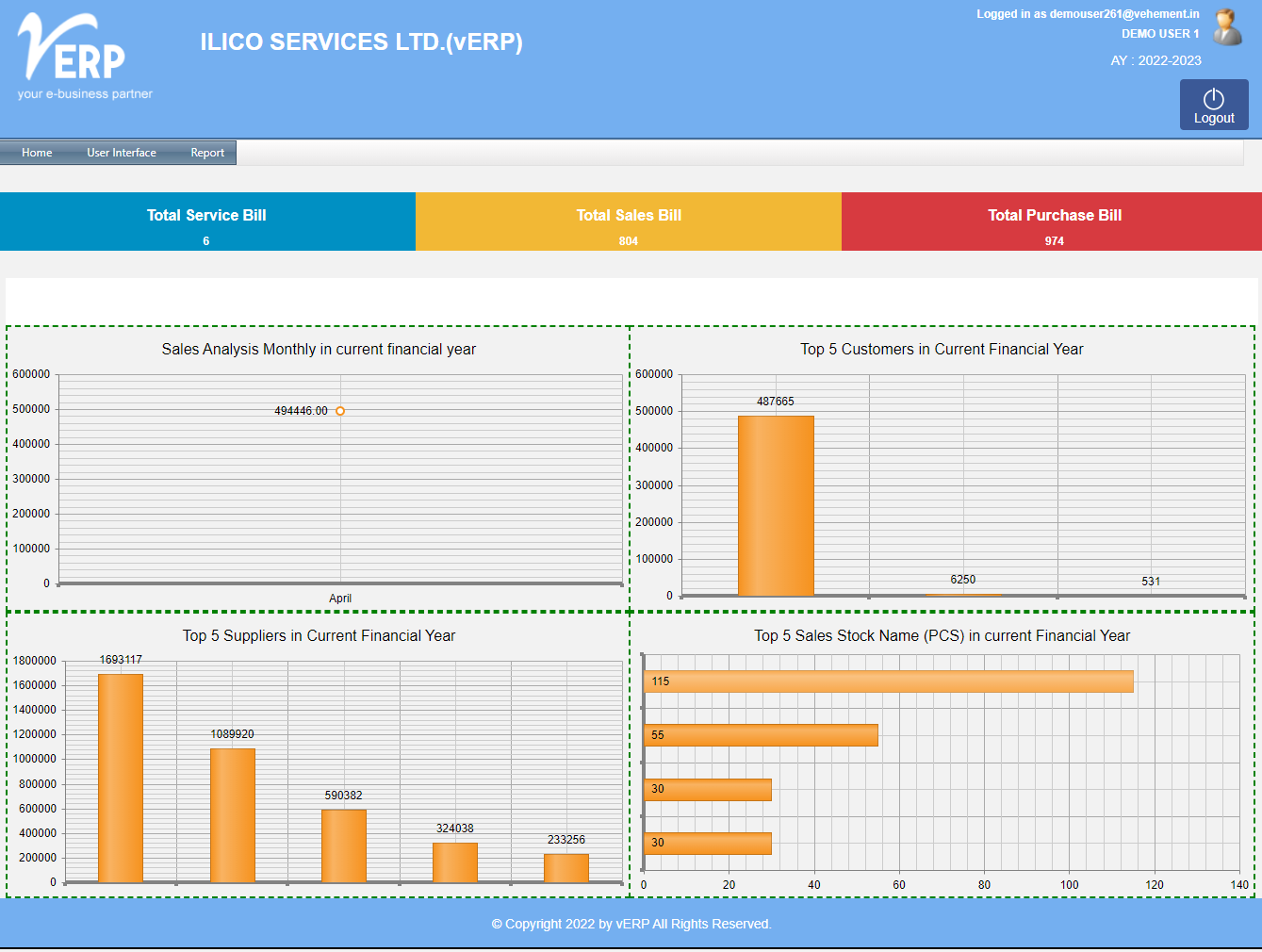The height and width of the screenshot is (952, 1262).
Task: Click the Top 5 Sales Stock Name title
Action: click(942, 636)
